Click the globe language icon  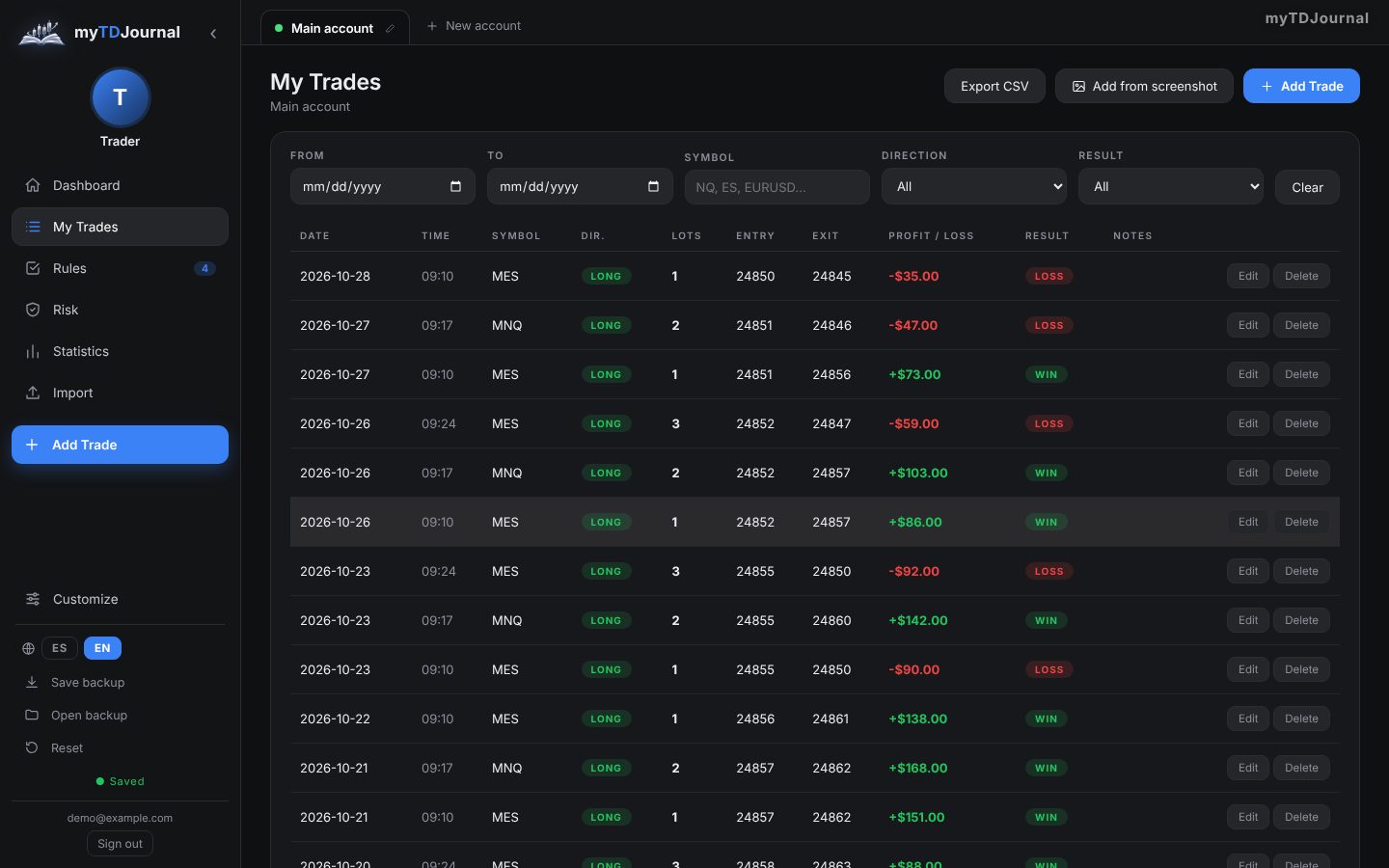[28, 648]
